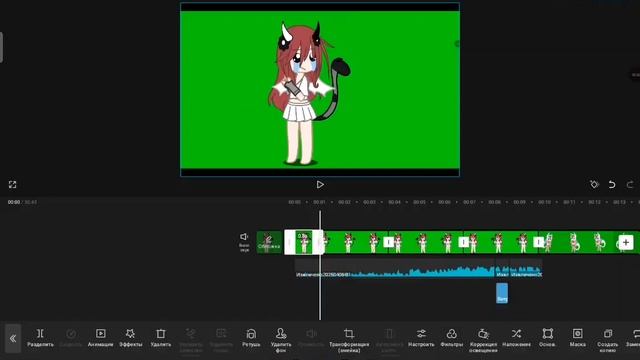Select the long extracted audio waveform track
Viewport: 640px width, 360px height.
coord(394,268)
